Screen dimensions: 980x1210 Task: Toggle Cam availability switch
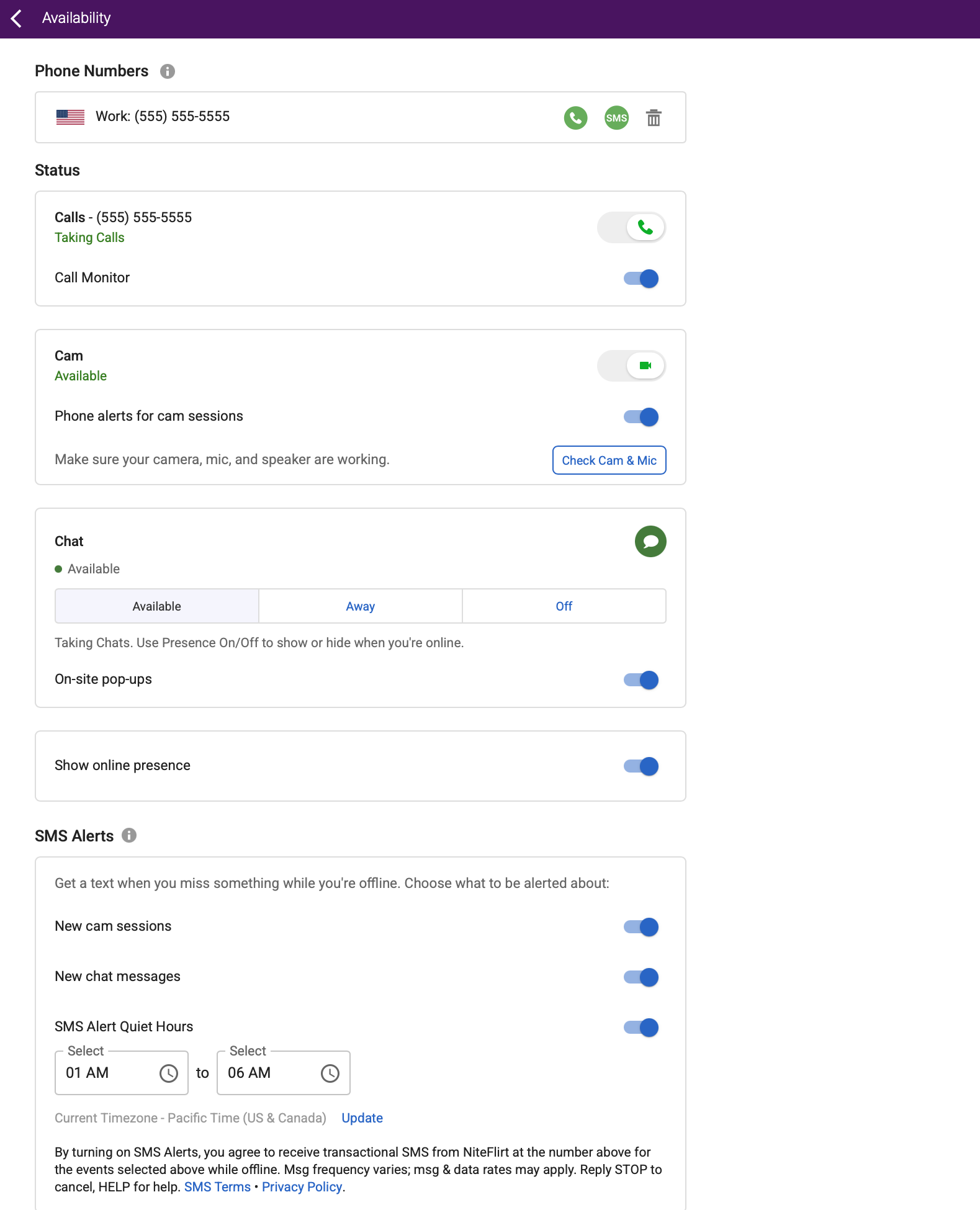point(631,366)
